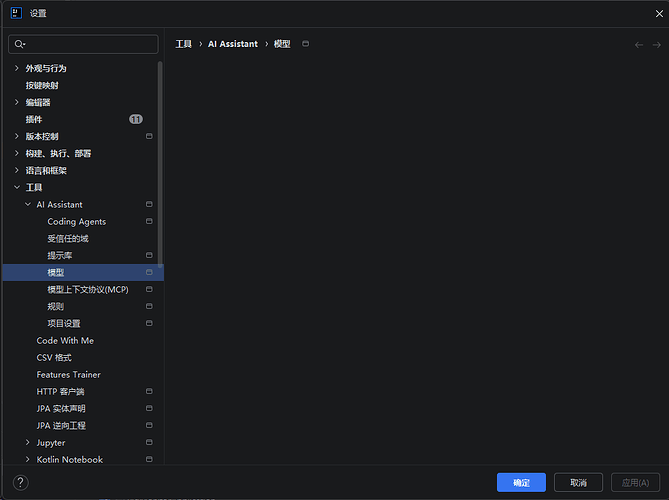Screen dimensions: 669x500
Task: Click the settings tree vertical scrollbar
Action: click(x=160, y=164)
